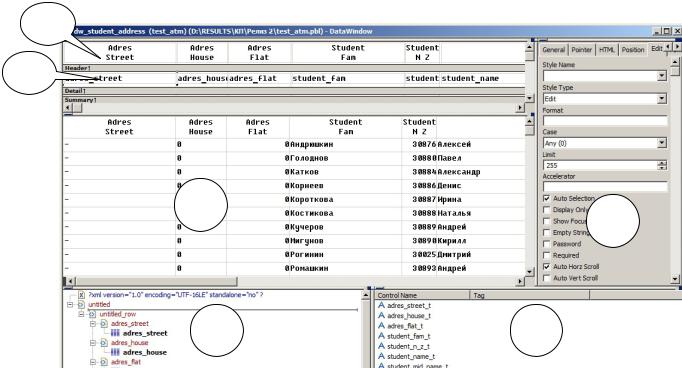Click the Summary band bar
682x368 pixels.
(294, 100)
